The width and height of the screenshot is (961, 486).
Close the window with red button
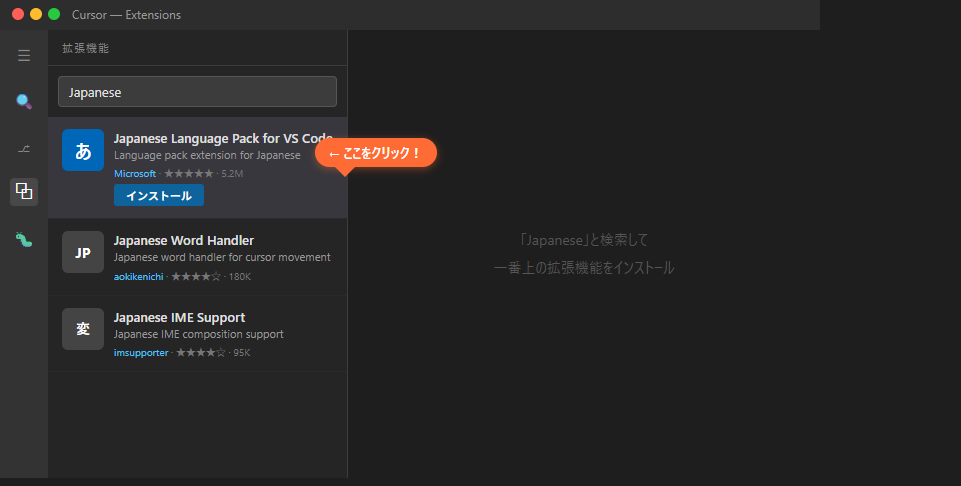point(18,14)
